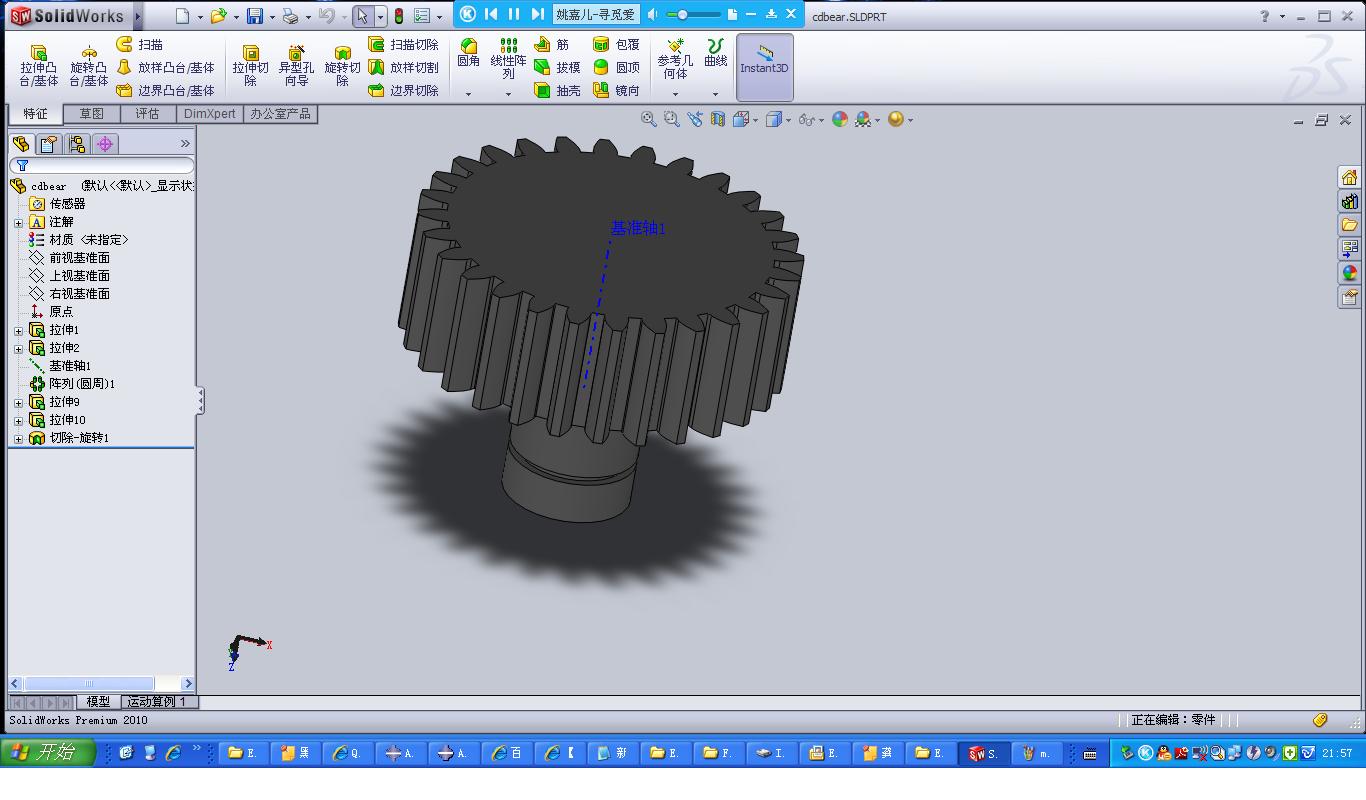Select the Lofted Cut (放样切割) tool
The width and height of the screenshot is (1366, 800).
[x=403, y=68]
